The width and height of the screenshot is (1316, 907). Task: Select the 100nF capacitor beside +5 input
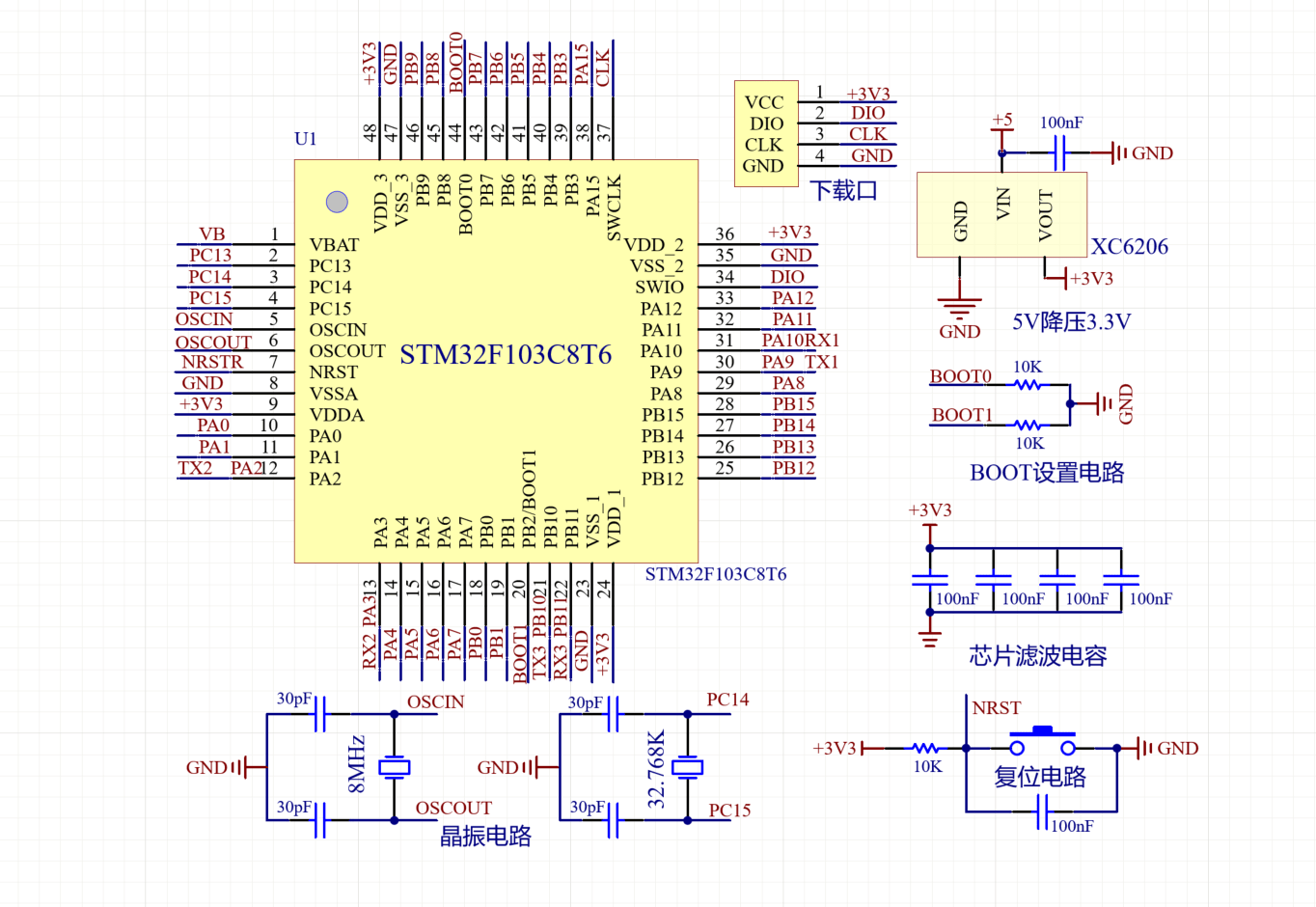click(x=1059, y=152)
